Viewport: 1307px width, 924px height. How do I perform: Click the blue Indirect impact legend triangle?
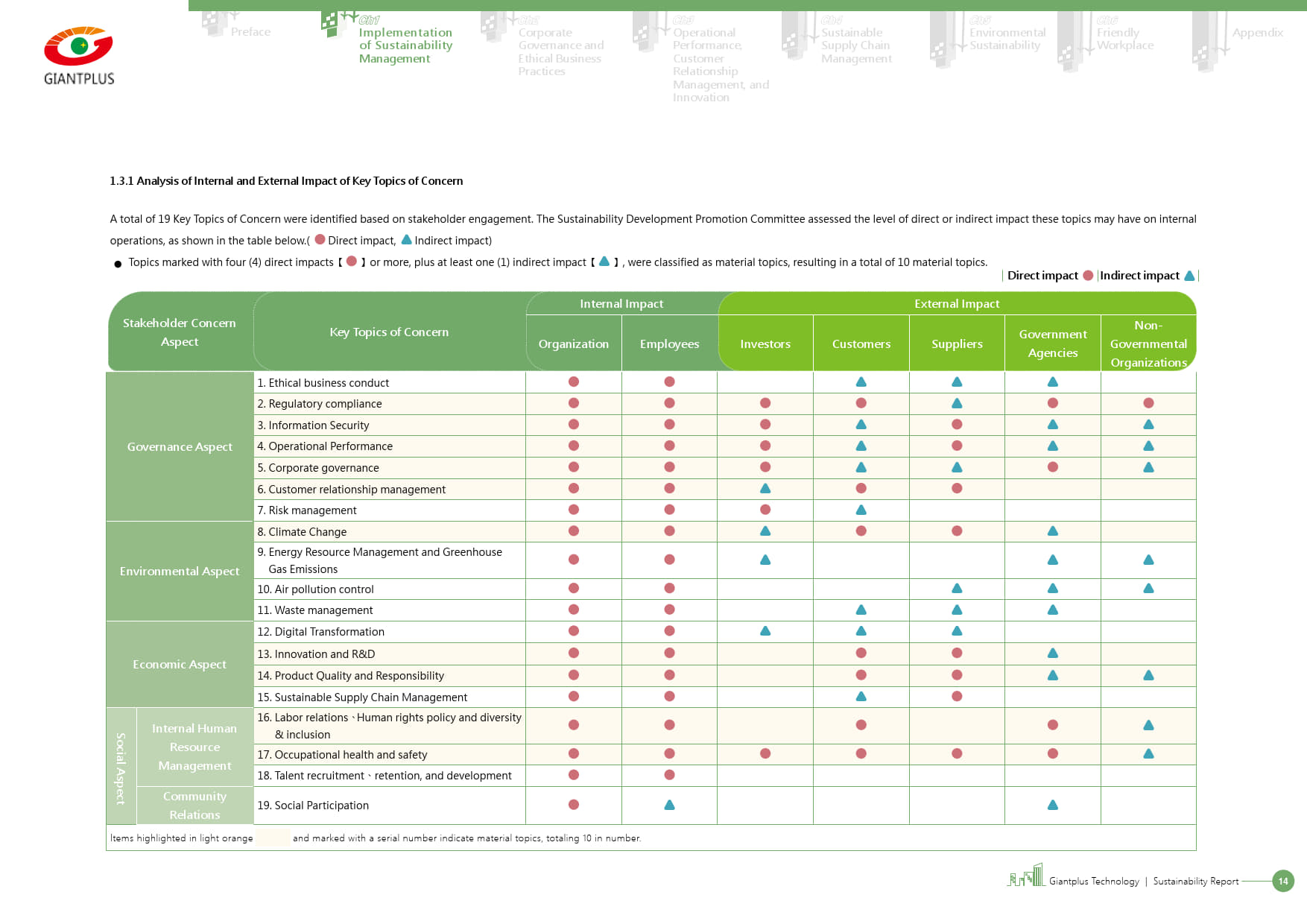point(1189,276)
